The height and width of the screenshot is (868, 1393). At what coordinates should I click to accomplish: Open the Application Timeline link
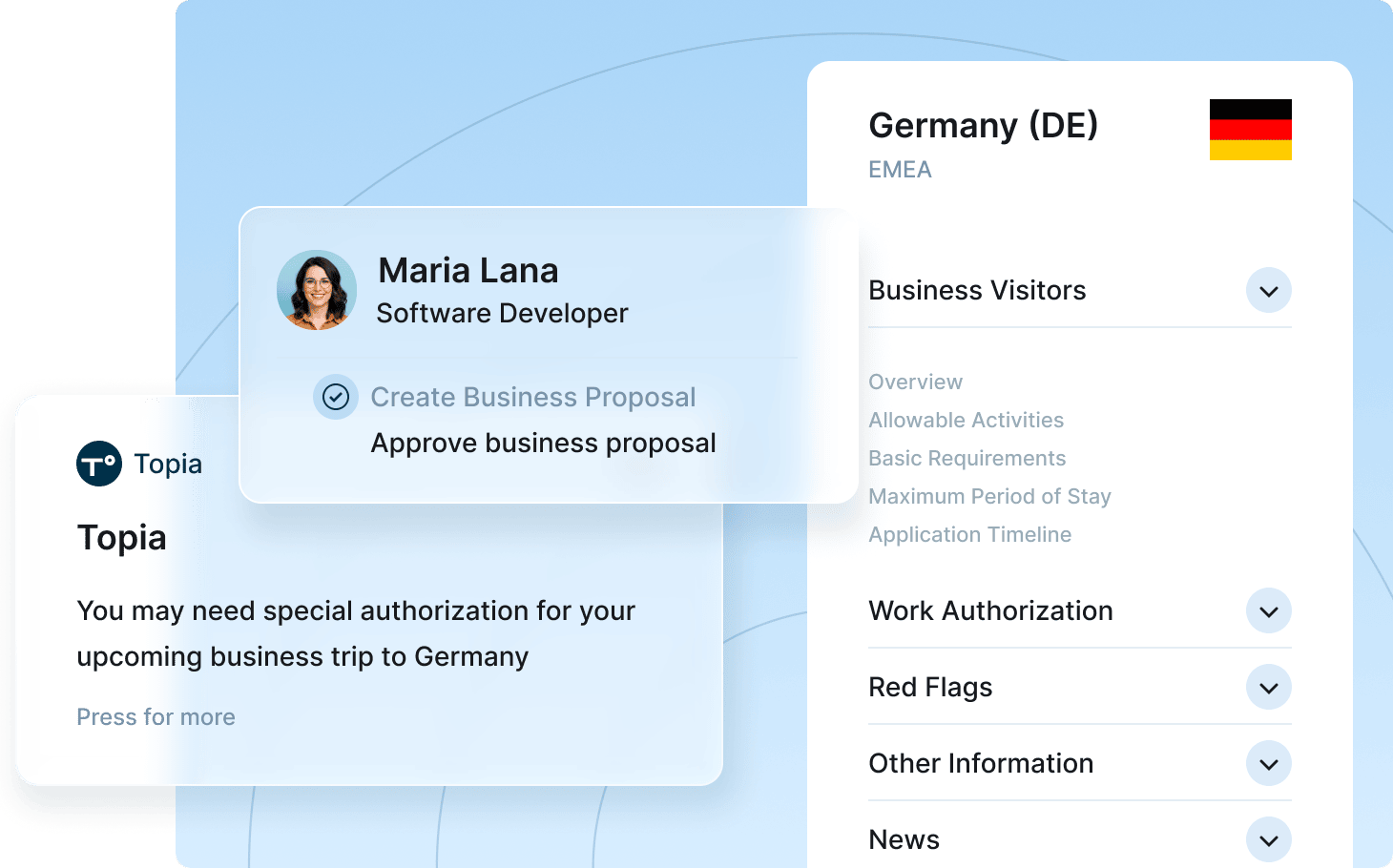969,535
